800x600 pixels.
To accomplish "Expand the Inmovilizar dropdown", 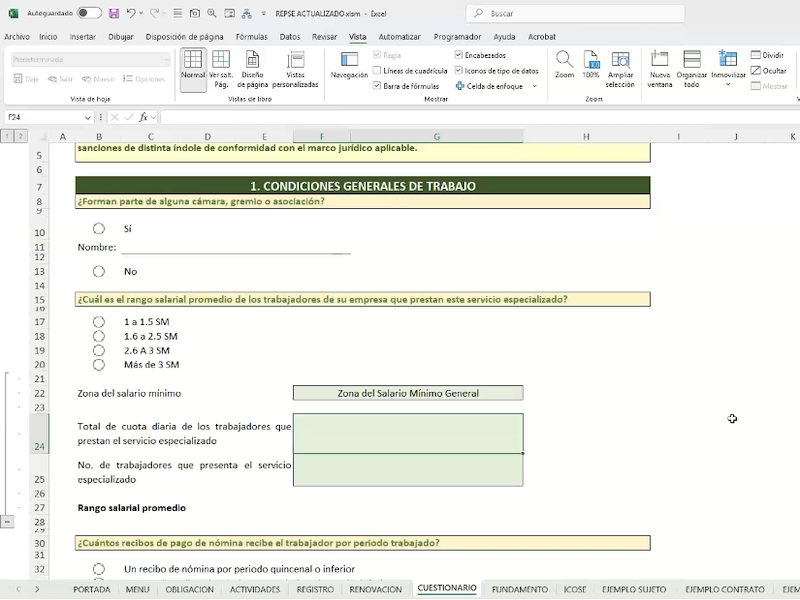I will click(728, 85).
